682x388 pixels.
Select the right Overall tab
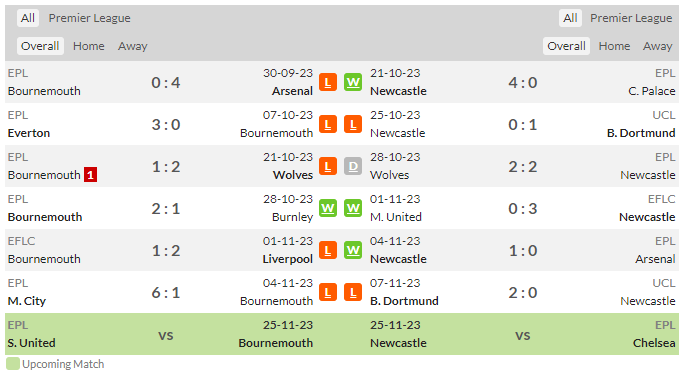coord(566,46)
